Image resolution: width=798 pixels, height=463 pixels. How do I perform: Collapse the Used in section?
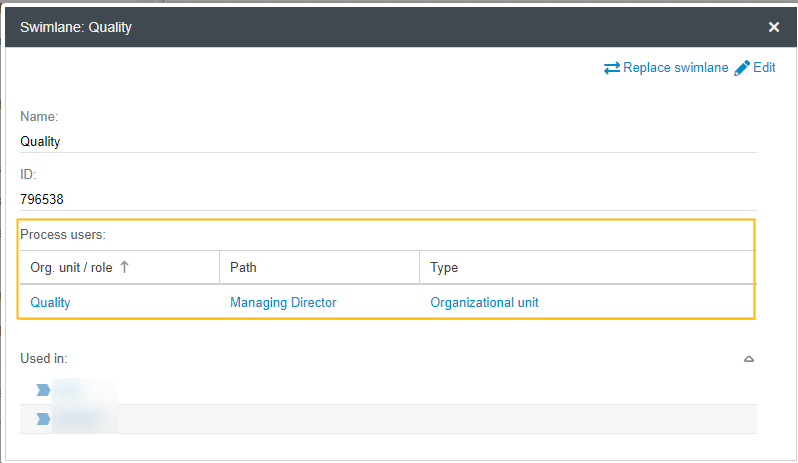tap(748, 358)
